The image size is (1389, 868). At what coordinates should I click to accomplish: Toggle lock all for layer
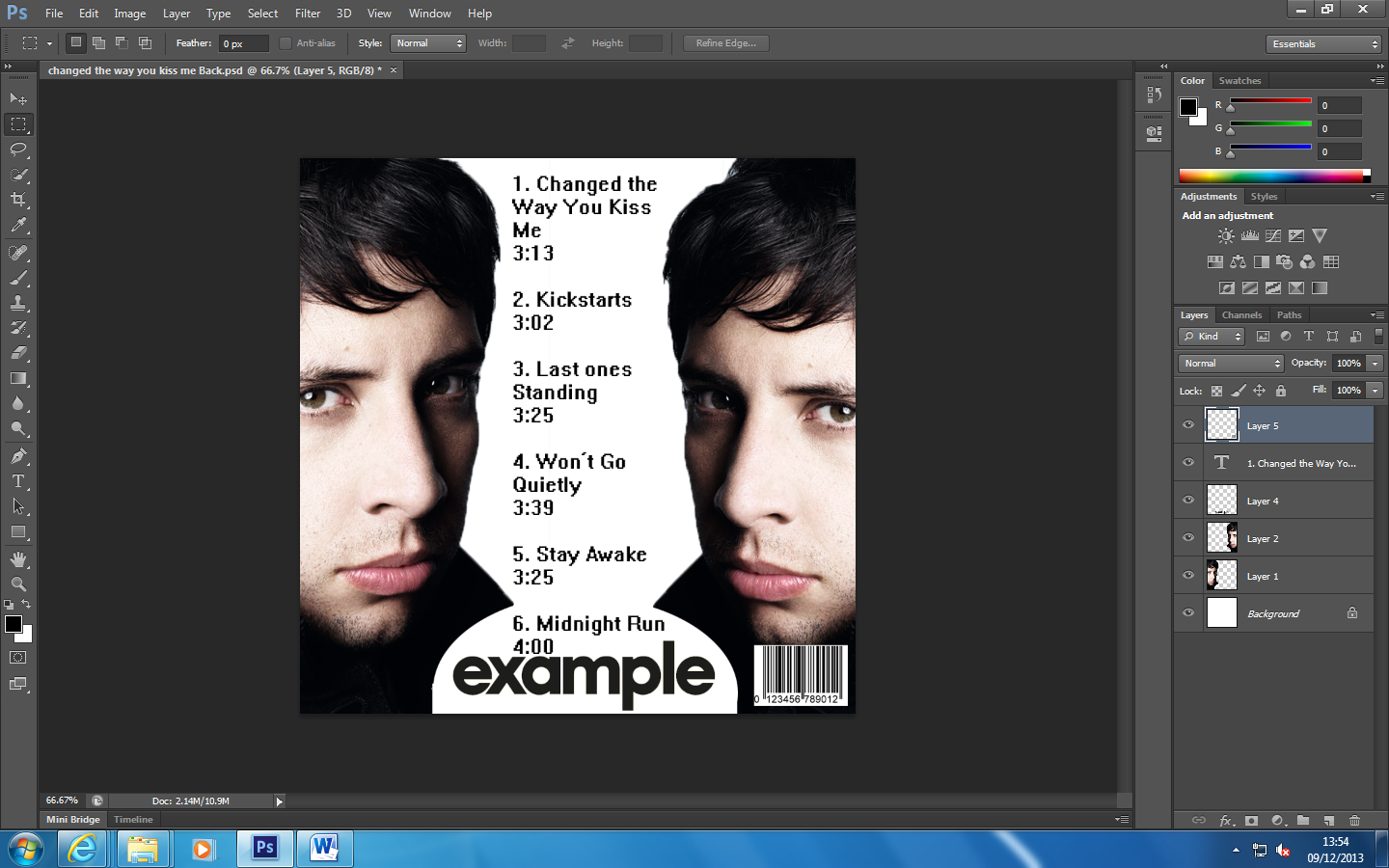(x=1281, y=391)
